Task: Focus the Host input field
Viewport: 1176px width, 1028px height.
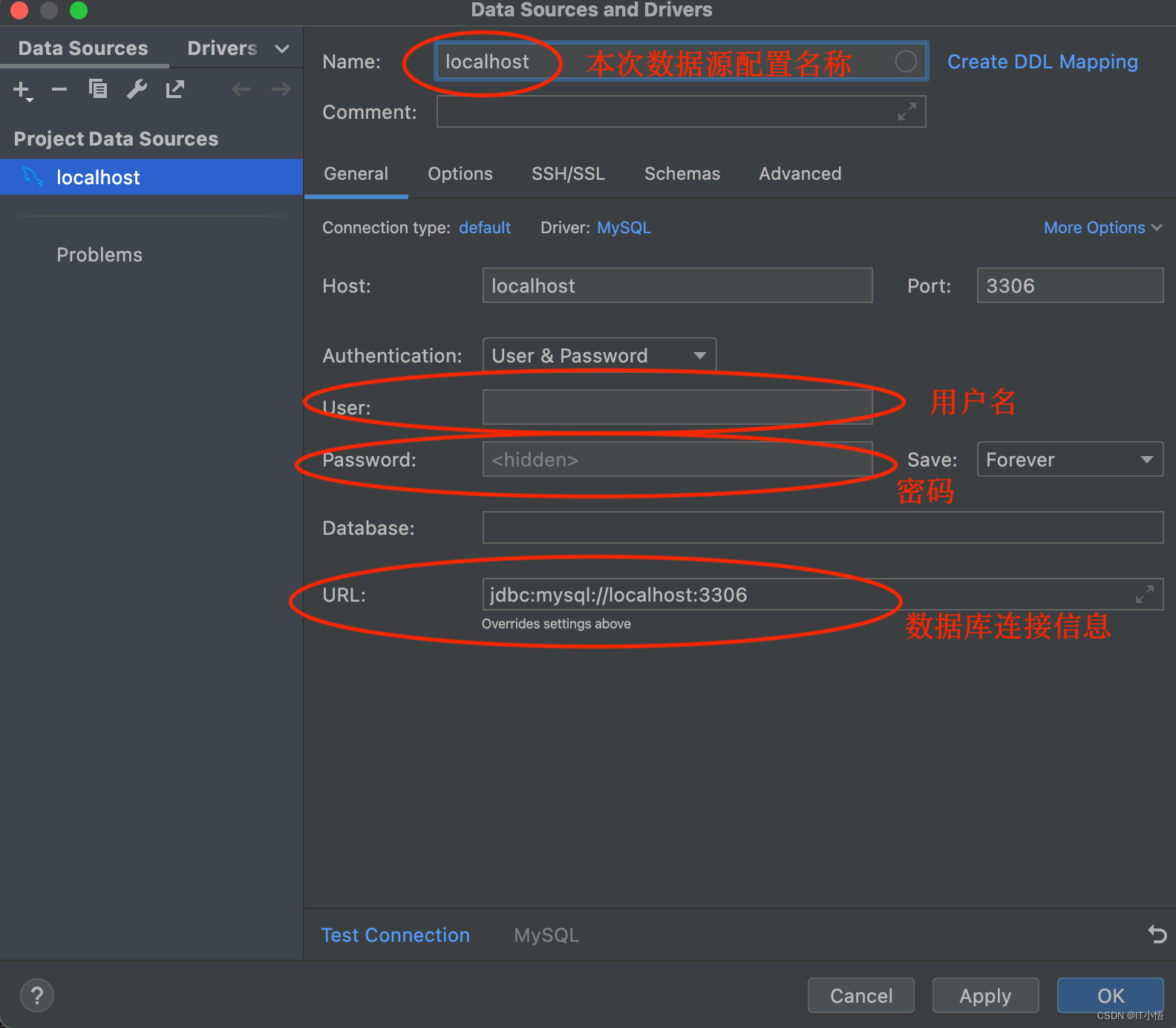Action: (677, 285)
